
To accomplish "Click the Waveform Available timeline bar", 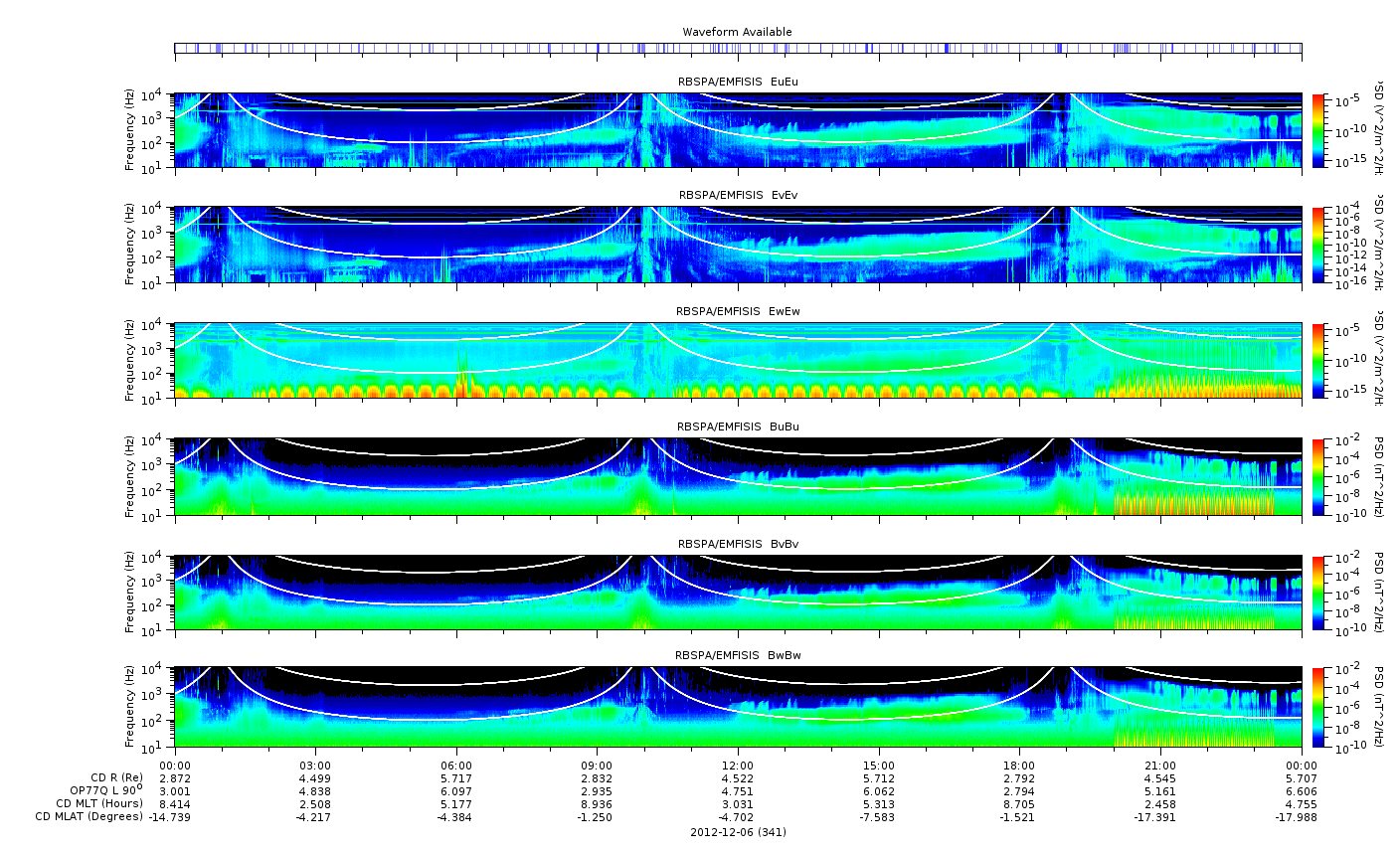I will click(x=738, y=48).
